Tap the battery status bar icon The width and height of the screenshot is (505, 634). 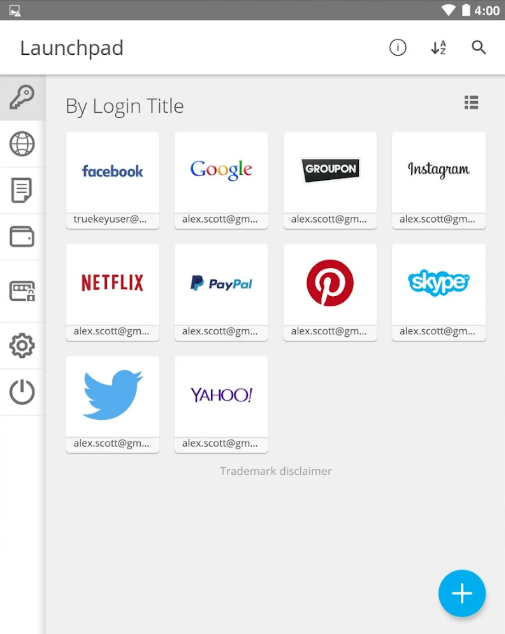pos(466,10)
